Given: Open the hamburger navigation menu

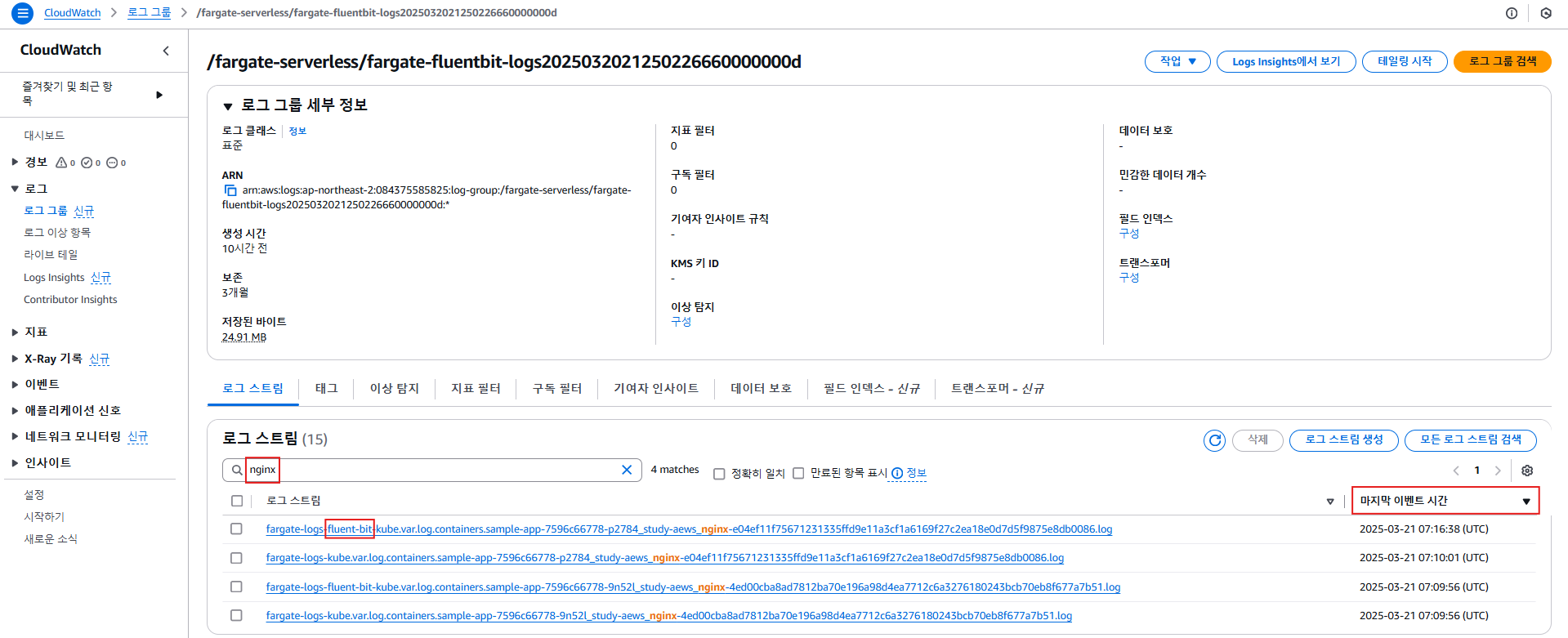Looking at the screenshot, I should 23,13.
